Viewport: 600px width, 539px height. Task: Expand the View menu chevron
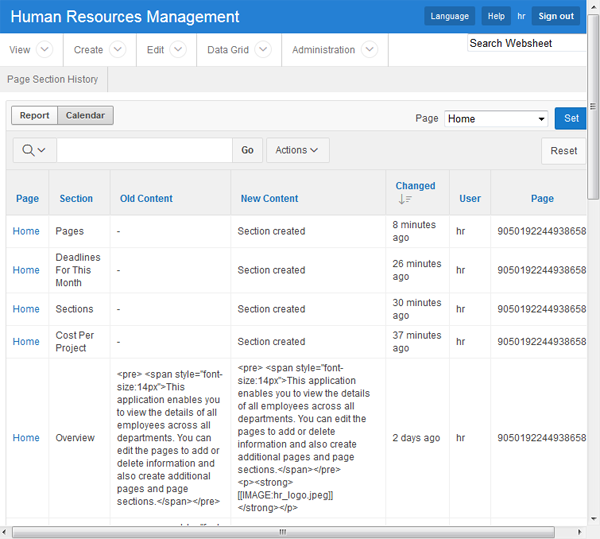(x=44, y=49)
